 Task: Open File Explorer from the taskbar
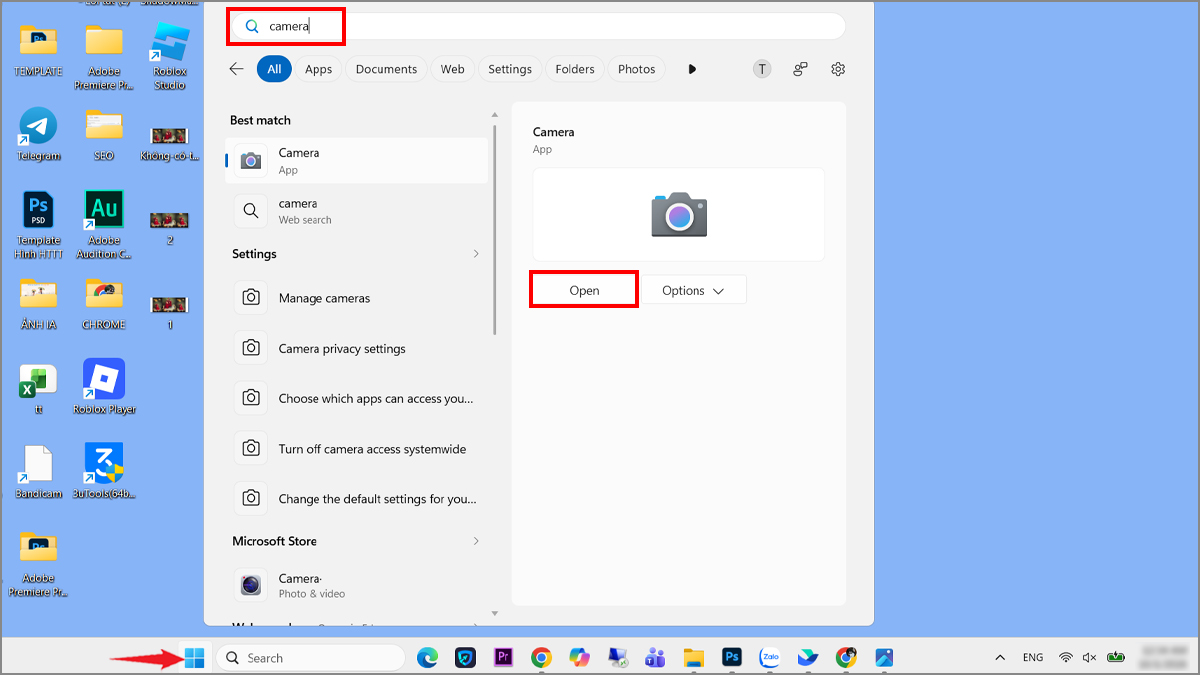(x=694, y=657)
